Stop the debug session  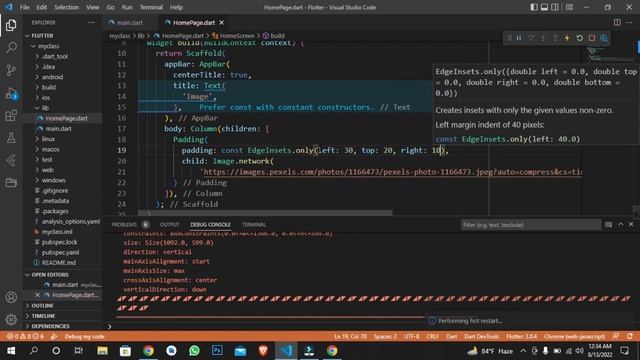[x=592, y=38]
